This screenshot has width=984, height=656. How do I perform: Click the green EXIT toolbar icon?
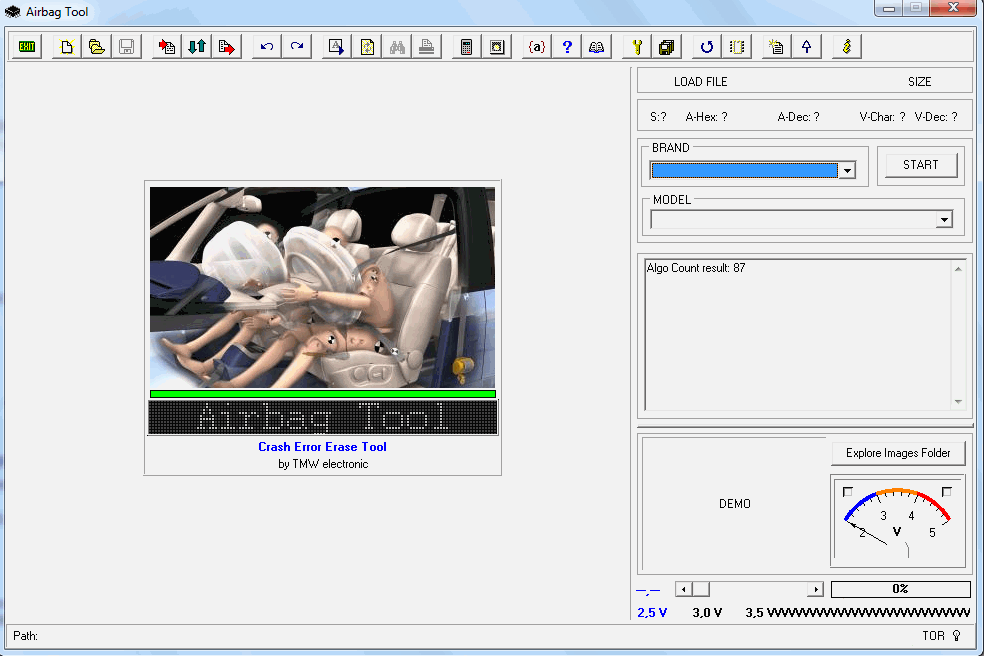point(27,47)
